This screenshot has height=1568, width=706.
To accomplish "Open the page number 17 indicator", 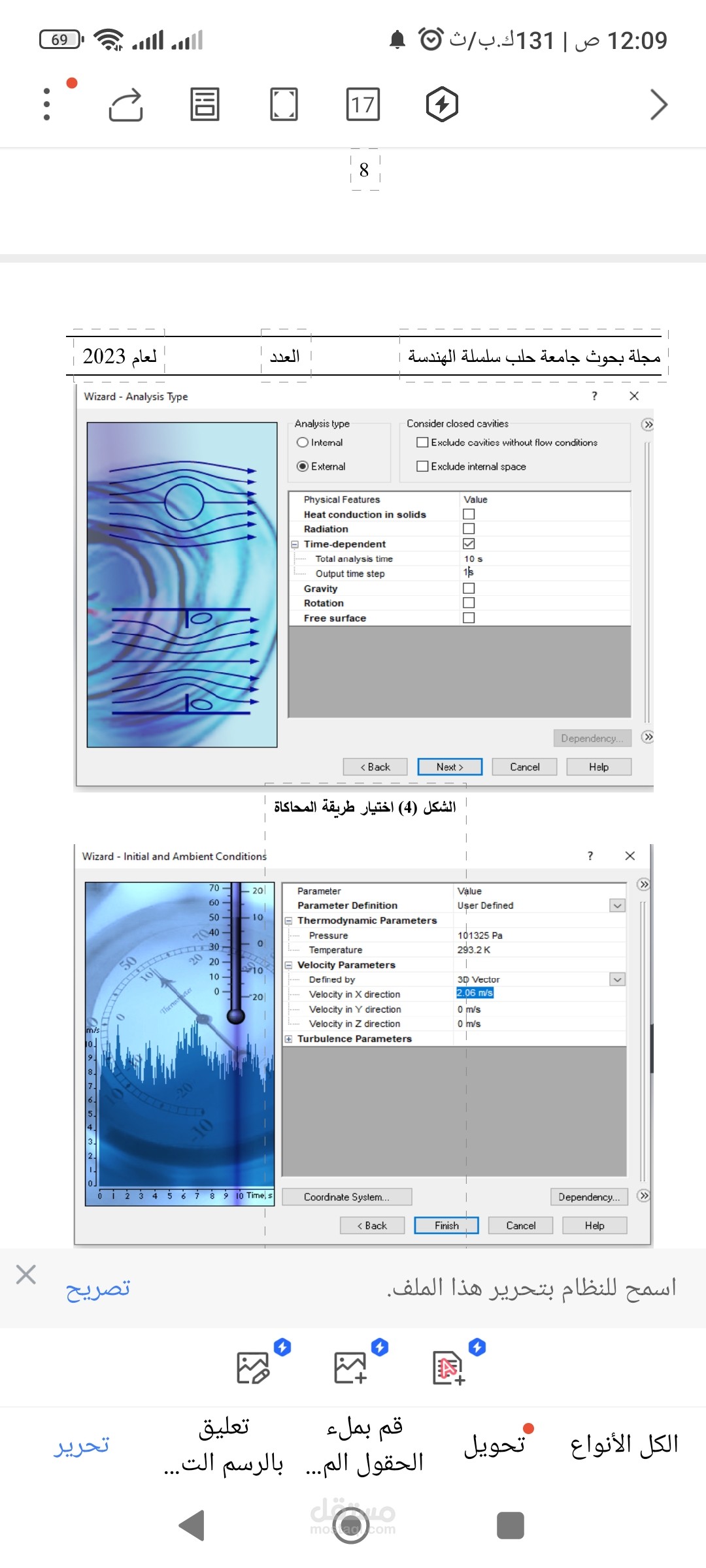I will pyautogui.click(x=363, y=105).
